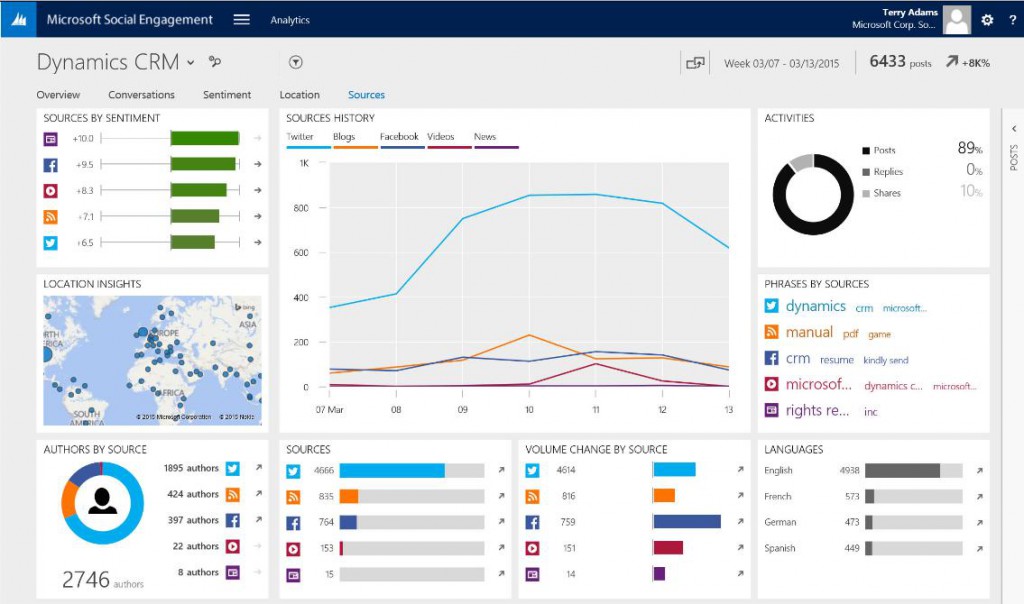Select the Twitter icon in Sources by Sentiment

(x=49, y=241)
